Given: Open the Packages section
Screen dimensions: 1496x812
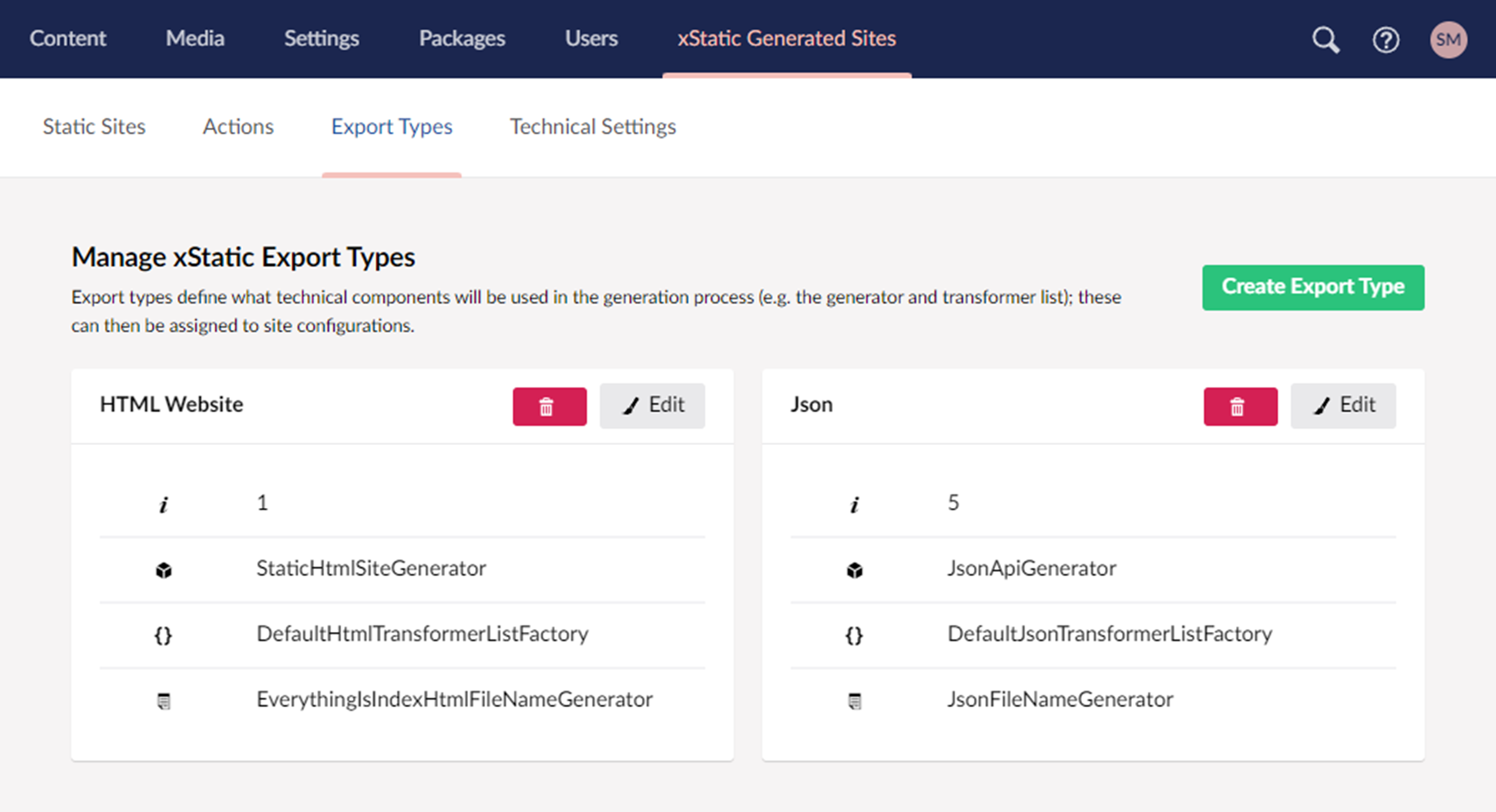Looking at the screenshot, I should tap(461, 39).
